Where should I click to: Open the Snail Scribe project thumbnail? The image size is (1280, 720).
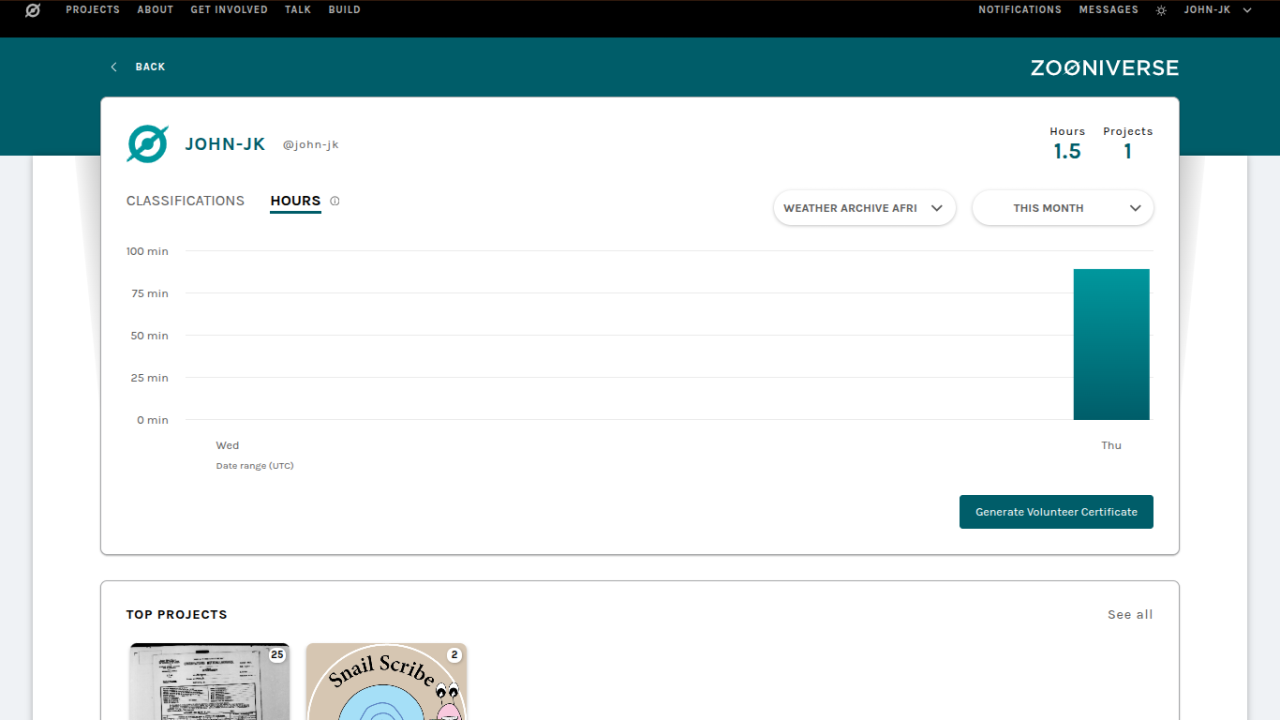coord(386,681)
